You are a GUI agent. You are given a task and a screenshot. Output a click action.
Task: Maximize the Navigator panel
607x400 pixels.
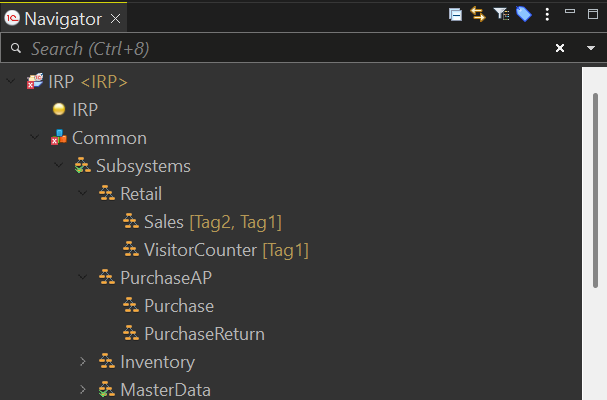coord(593,14)
